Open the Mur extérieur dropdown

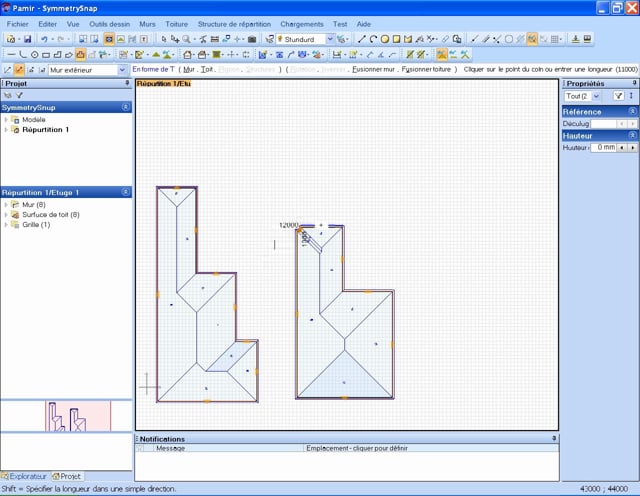click(x=122, y=70)
